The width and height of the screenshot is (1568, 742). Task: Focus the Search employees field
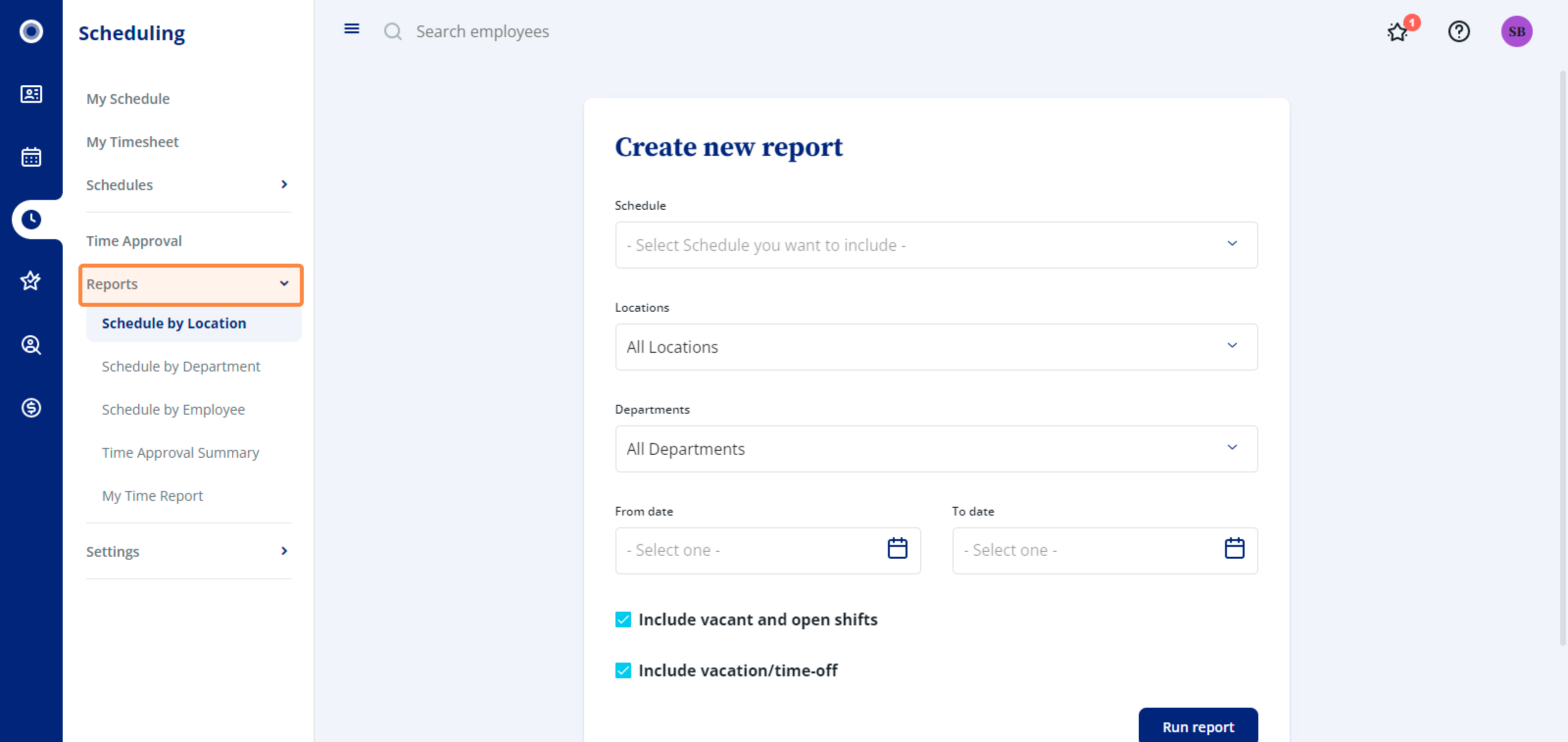coord(482,31)
